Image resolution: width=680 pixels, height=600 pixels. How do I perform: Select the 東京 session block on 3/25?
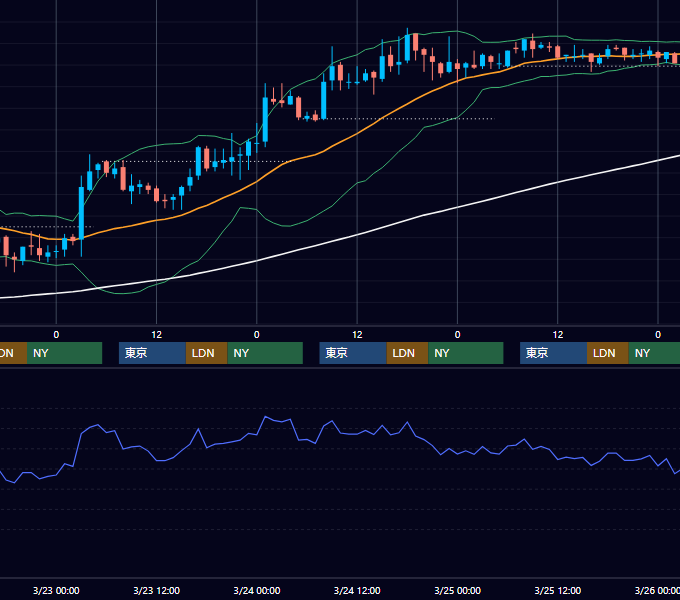click(x=554, y=353)
